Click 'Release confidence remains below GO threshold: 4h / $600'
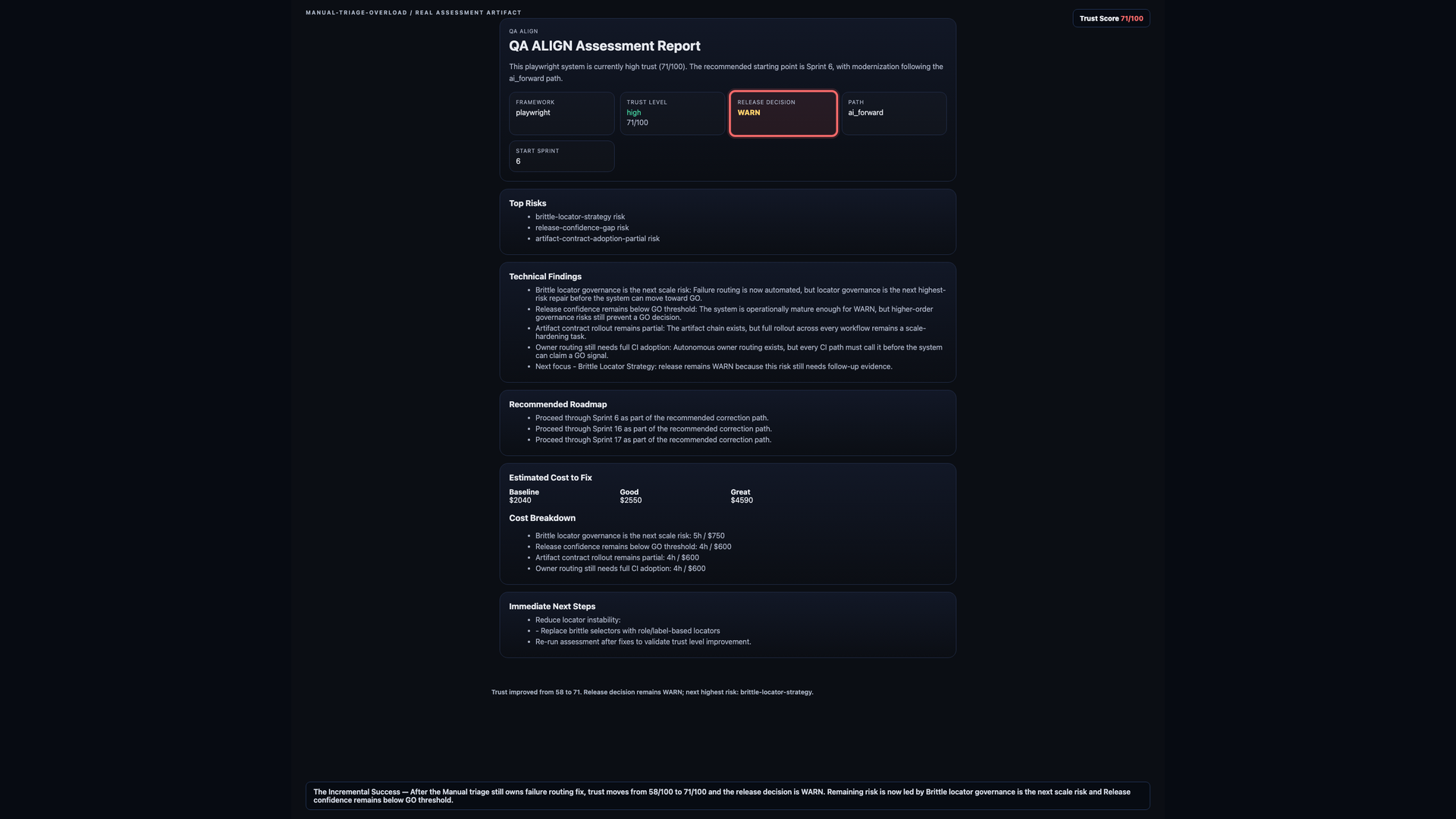Viewport: 1456px width, 819px height. [x=633, y=547]
